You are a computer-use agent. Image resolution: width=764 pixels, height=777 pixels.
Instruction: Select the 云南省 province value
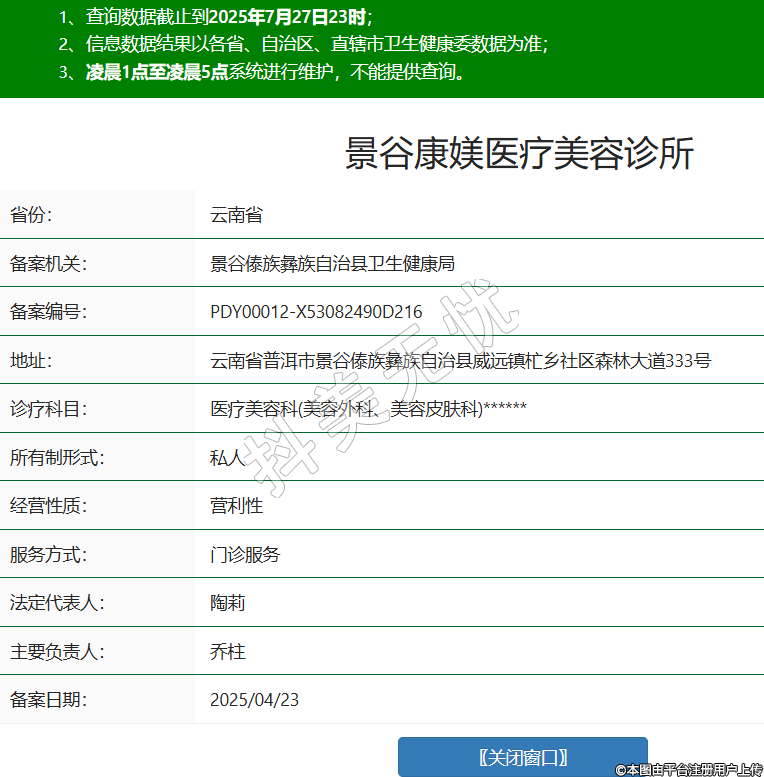(236, 215)
